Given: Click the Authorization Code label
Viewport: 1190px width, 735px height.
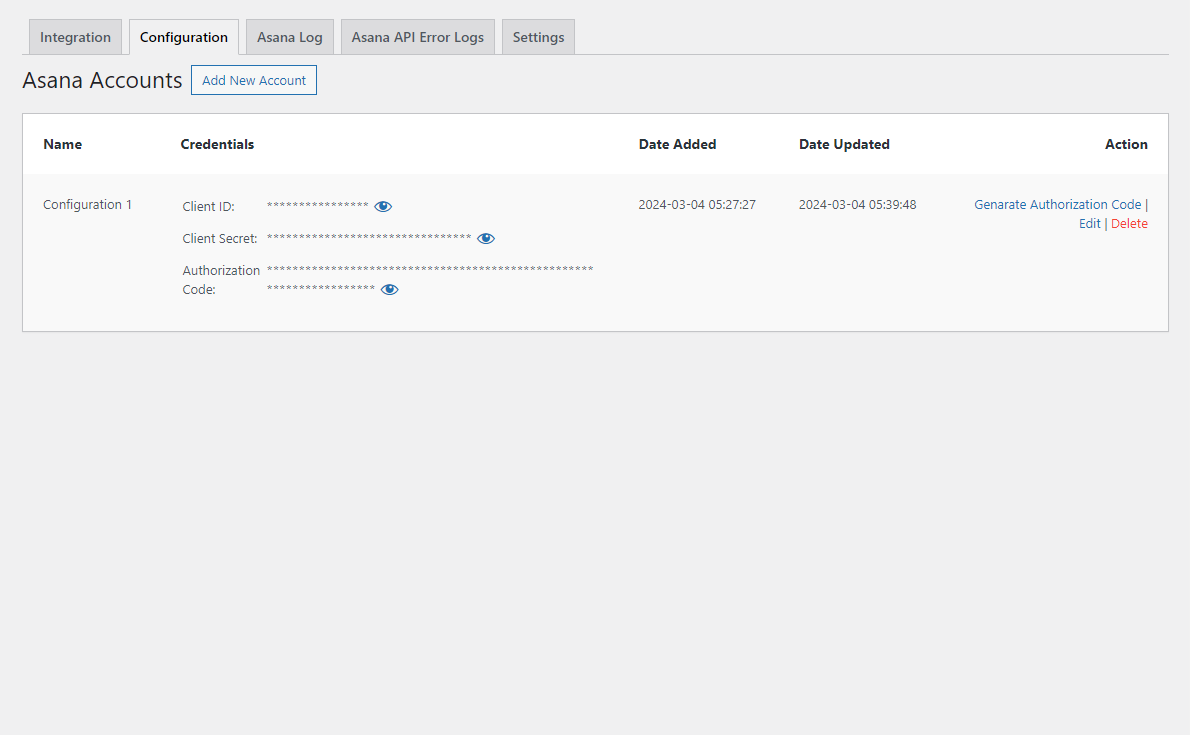Looking at the screenshot, I should point(221,279).
